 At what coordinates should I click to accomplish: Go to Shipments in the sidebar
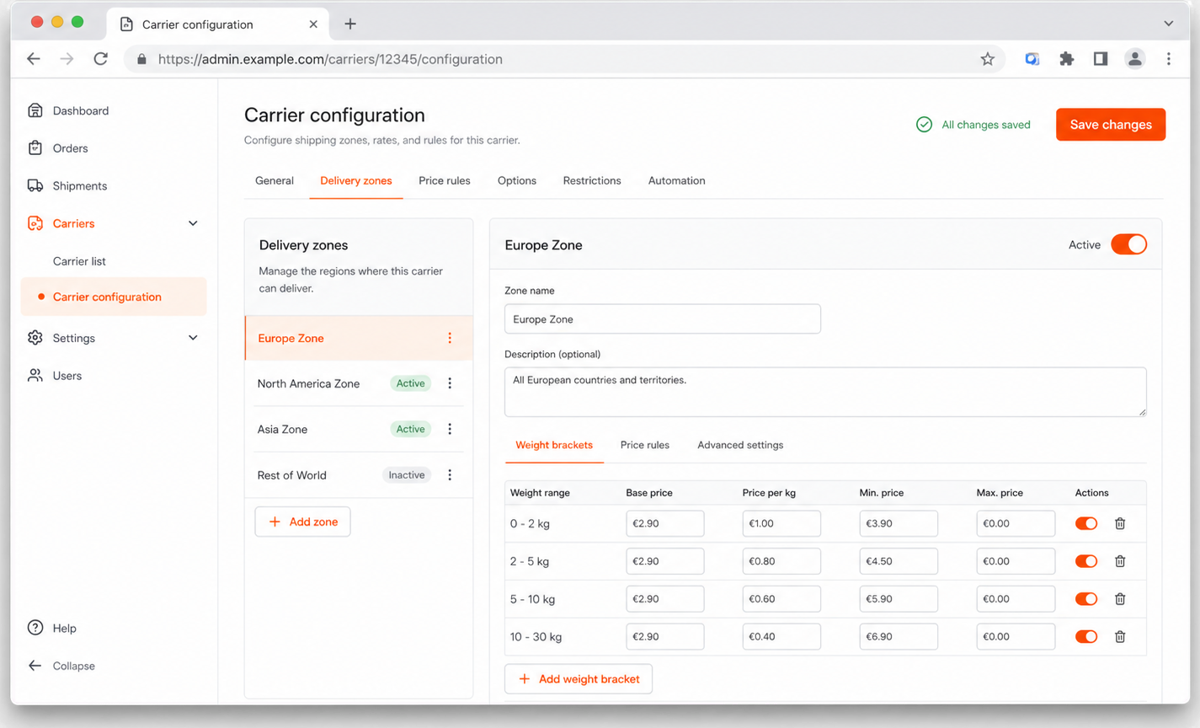tap(67, 186)
